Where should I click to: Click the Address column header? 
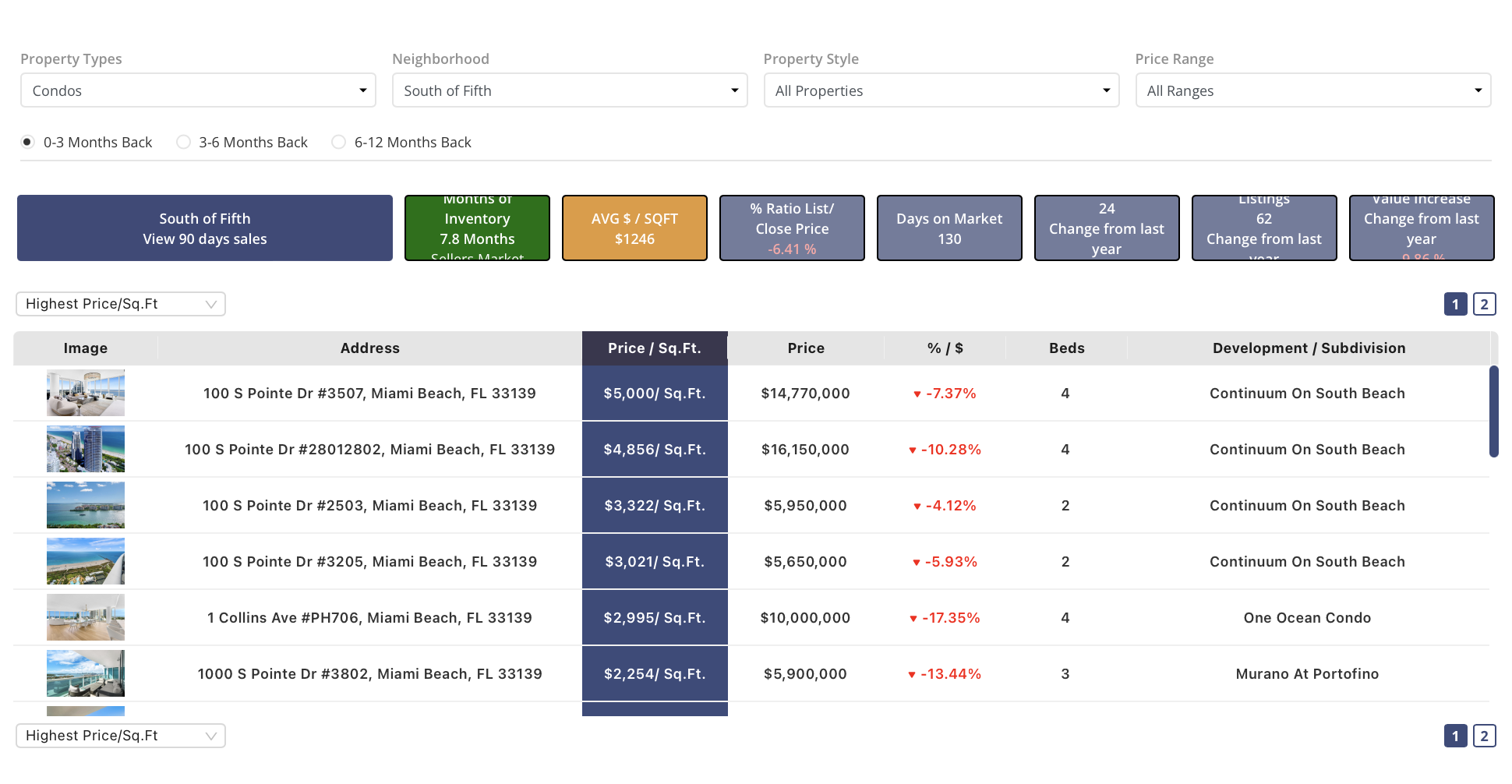[x=370, y=348]
